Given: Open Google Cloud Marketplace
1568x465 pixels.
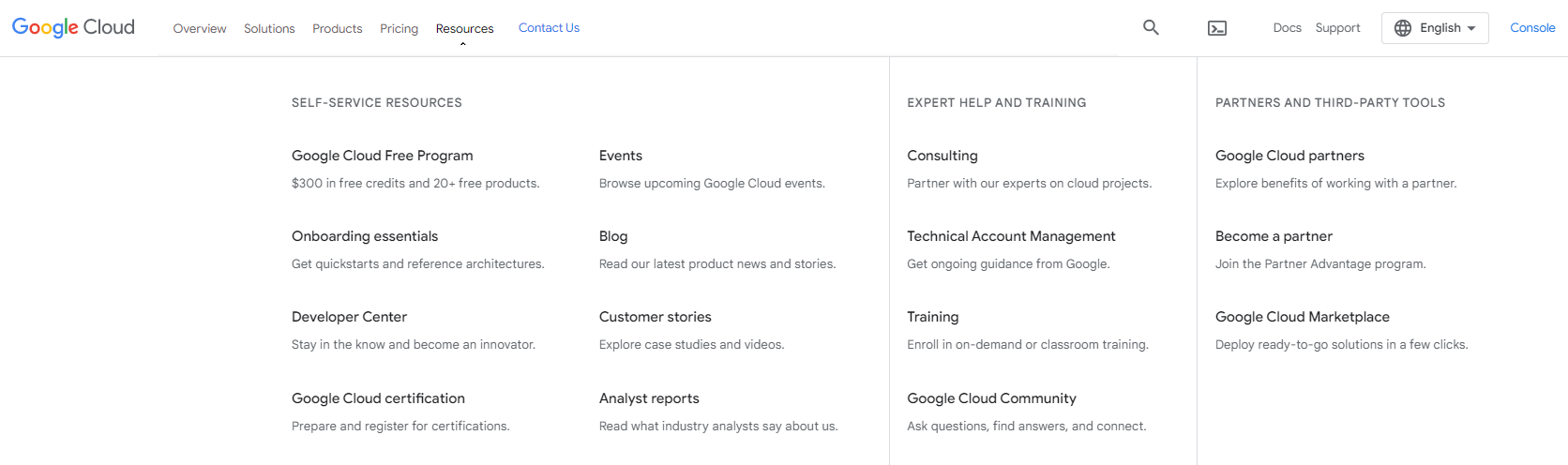Looking at the screenshot, I should coord(1303,317).
